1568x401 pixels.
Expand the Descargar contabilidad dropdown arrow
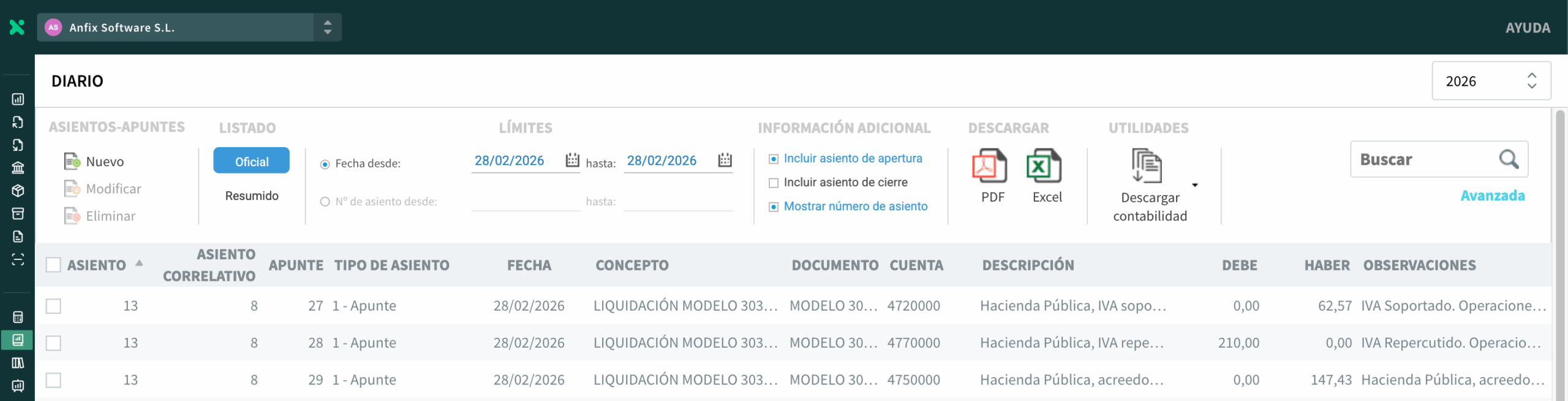[x=1194, y=185]
